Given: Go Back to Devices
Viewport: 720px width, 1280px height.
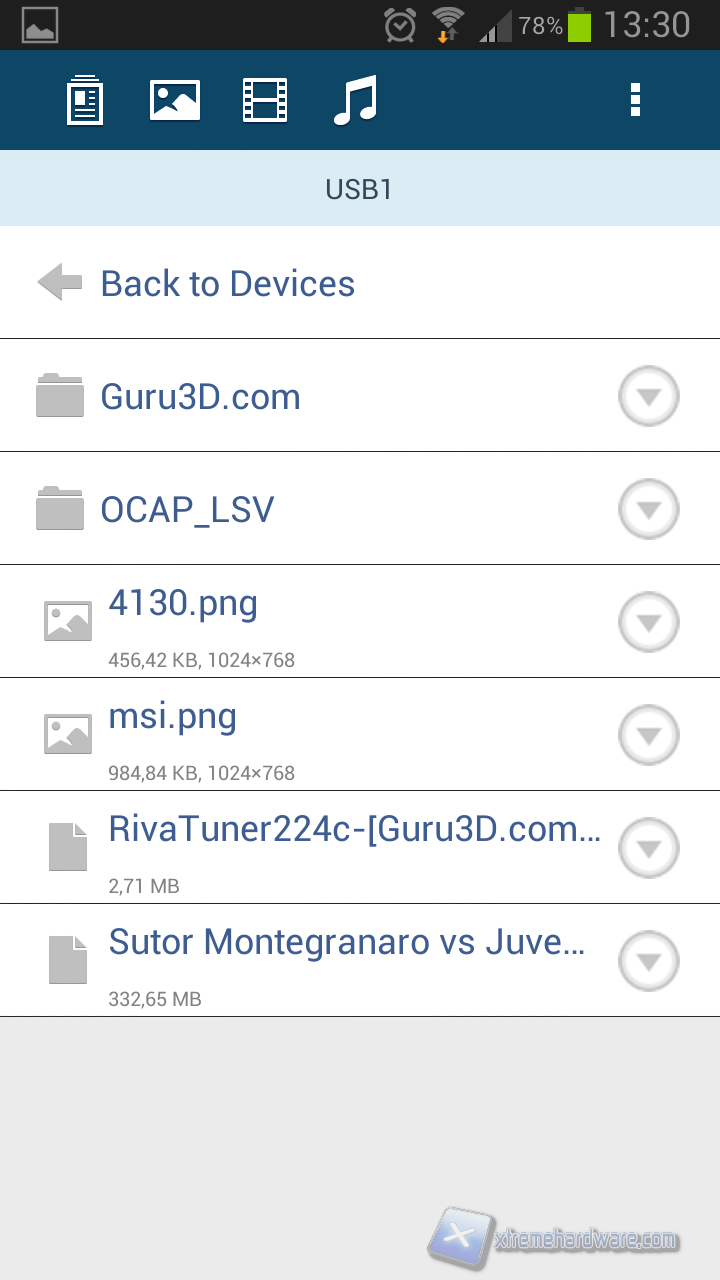Looking at the screenshot, I should click(228, 284).
